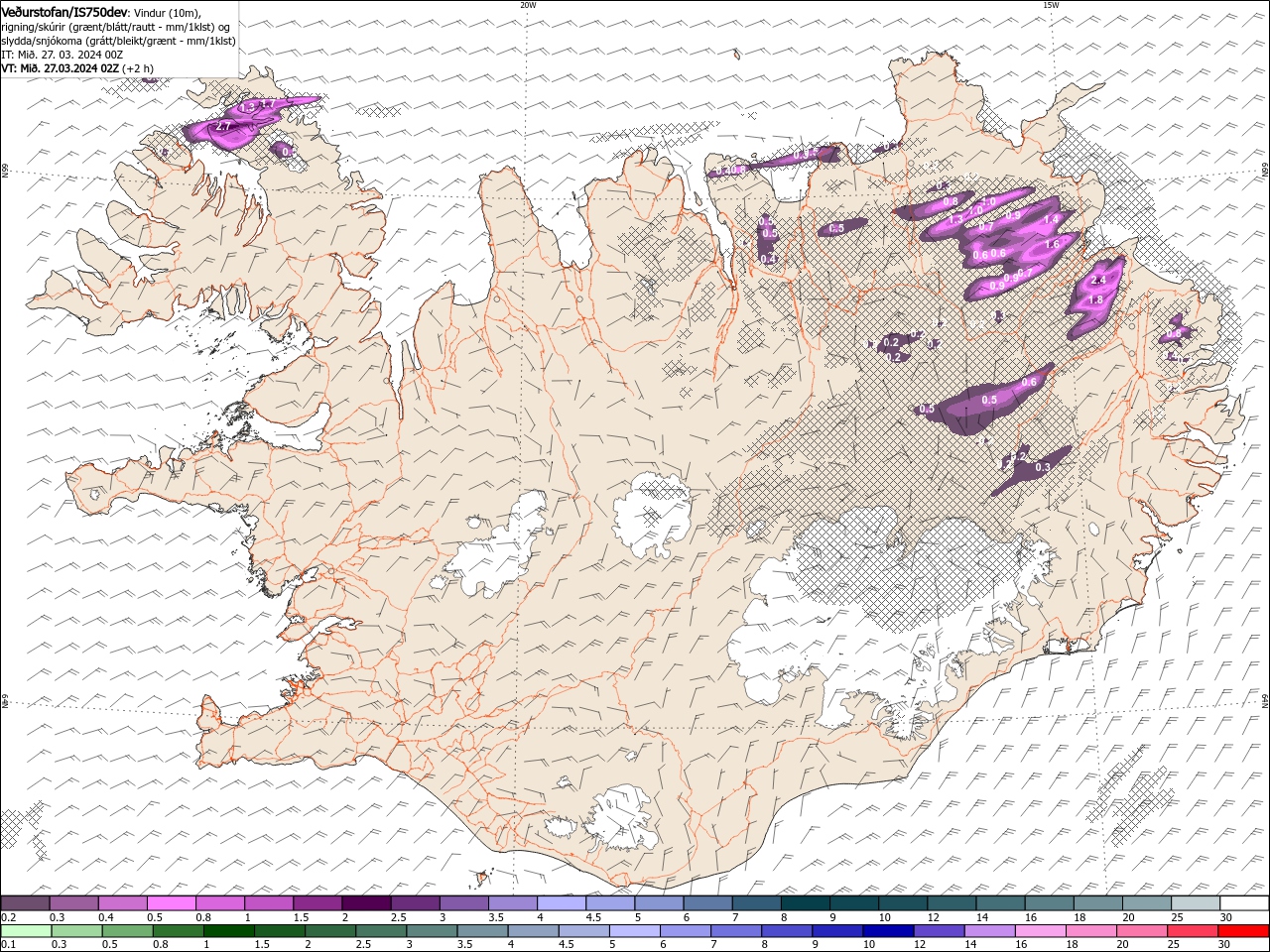This screenshot has height=952, width=1270.
Task: Choose crimson 25 swatch in lower legend
Action: tap(1192, 931)
